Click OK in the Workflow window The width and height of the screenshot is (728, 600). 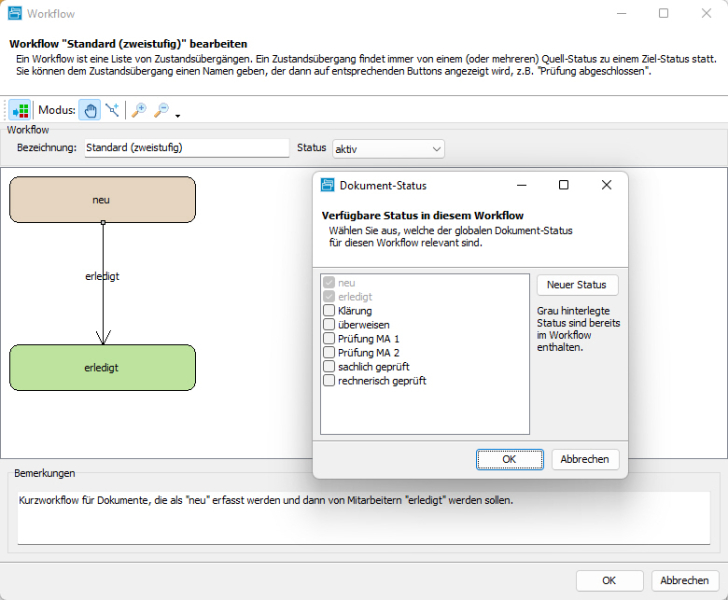coord(610,580)
